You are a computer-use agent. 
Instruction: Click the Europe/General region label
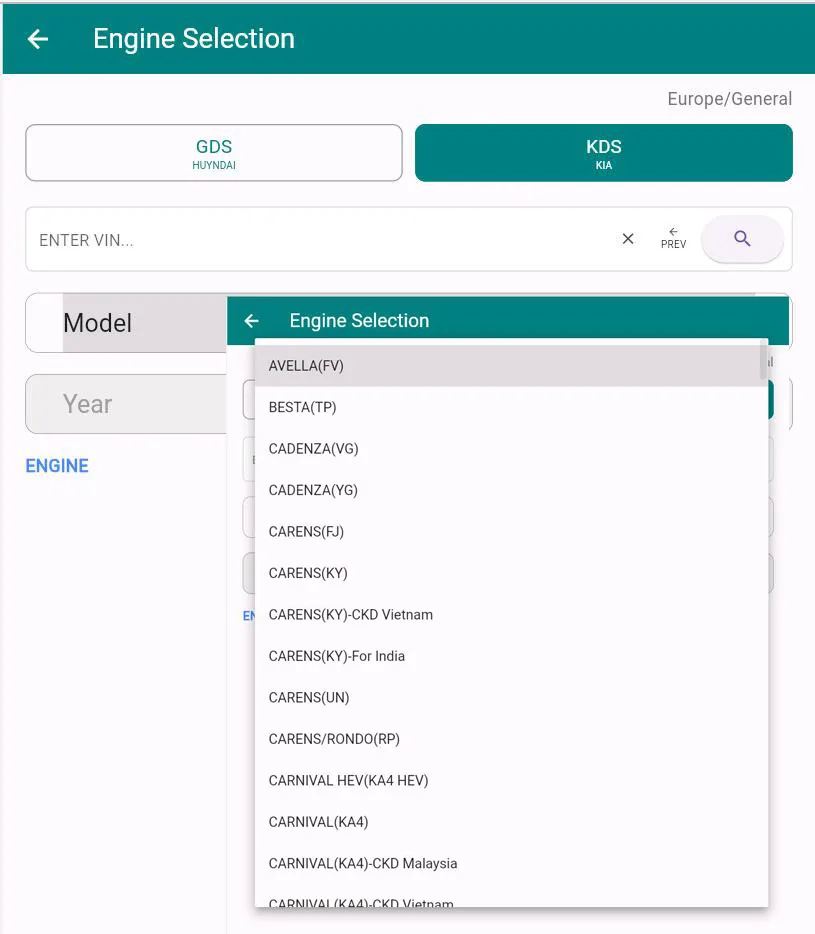pyautogui.click(x=729, y=99)
